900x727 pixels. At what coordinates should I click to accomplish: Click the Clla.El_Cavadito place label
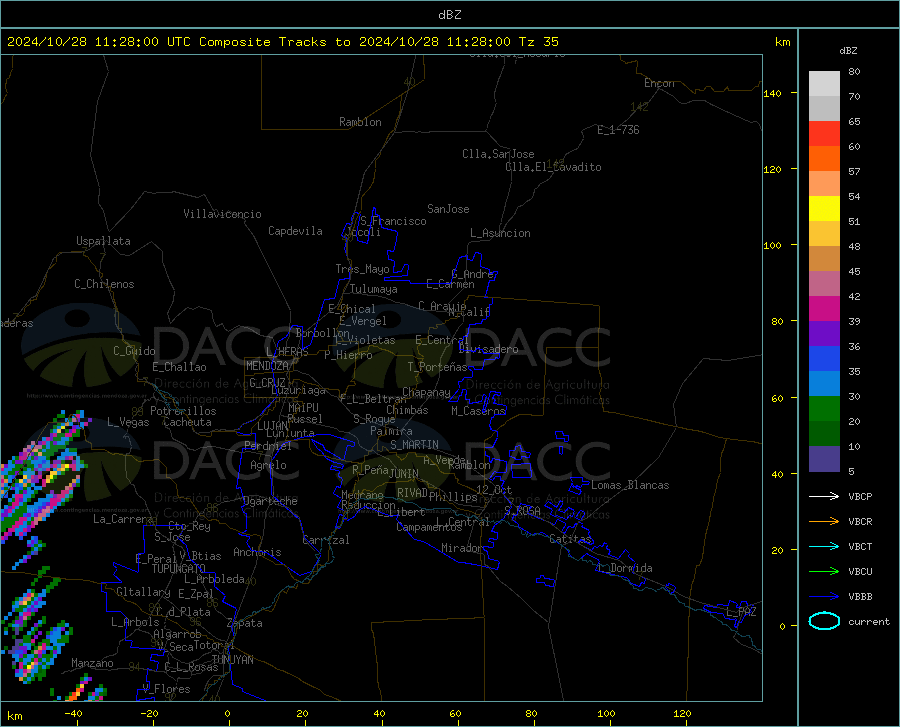coord(553,167)
